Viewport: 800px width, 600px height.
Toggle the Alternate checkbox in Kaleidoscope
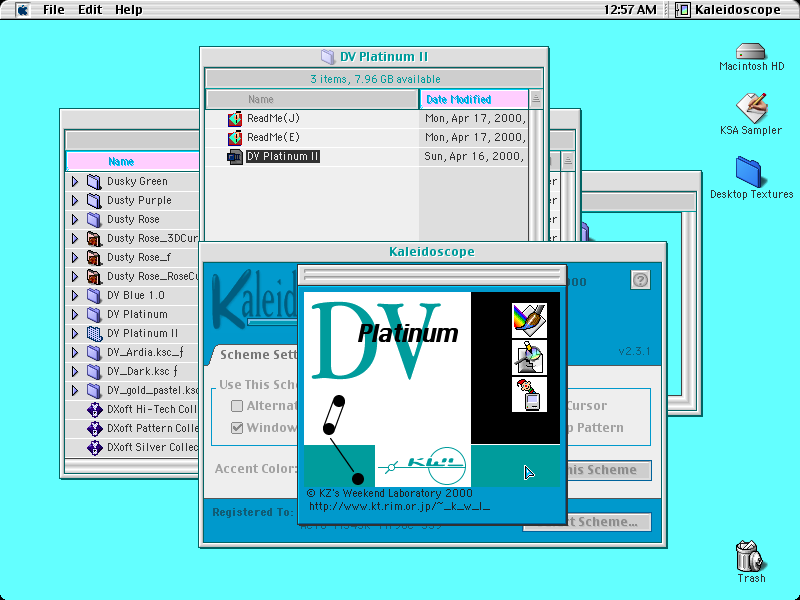pos(237,406)
